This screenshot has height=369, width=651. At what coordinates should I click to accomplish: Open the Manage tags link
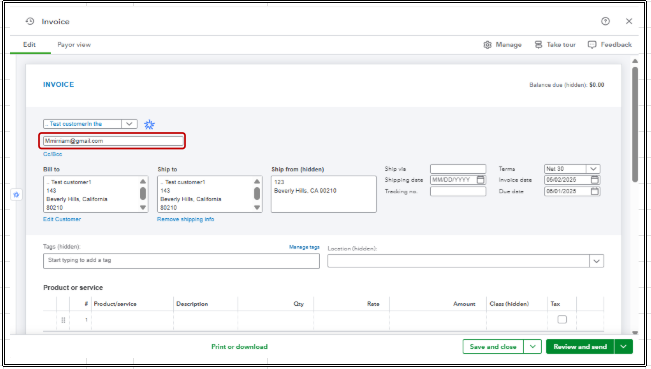pos(304,247)
